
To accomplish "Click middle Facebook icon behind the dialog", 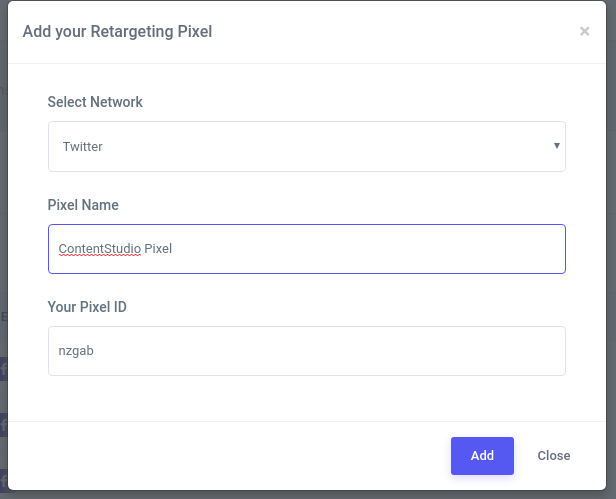I will pyautogui.click(x=3, y=424).
